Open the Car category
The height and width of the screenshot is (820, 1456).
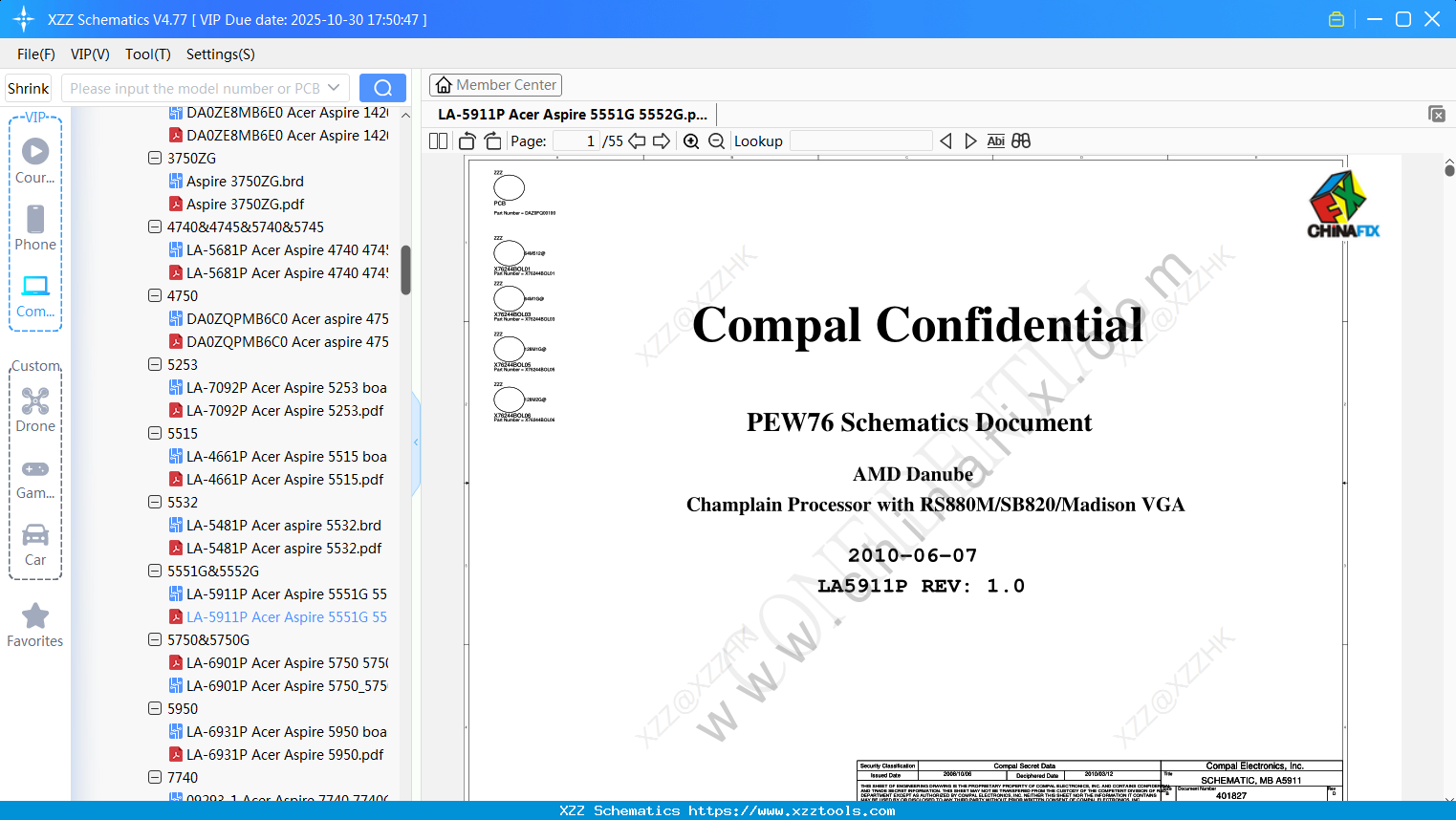[x=35, y=545]
